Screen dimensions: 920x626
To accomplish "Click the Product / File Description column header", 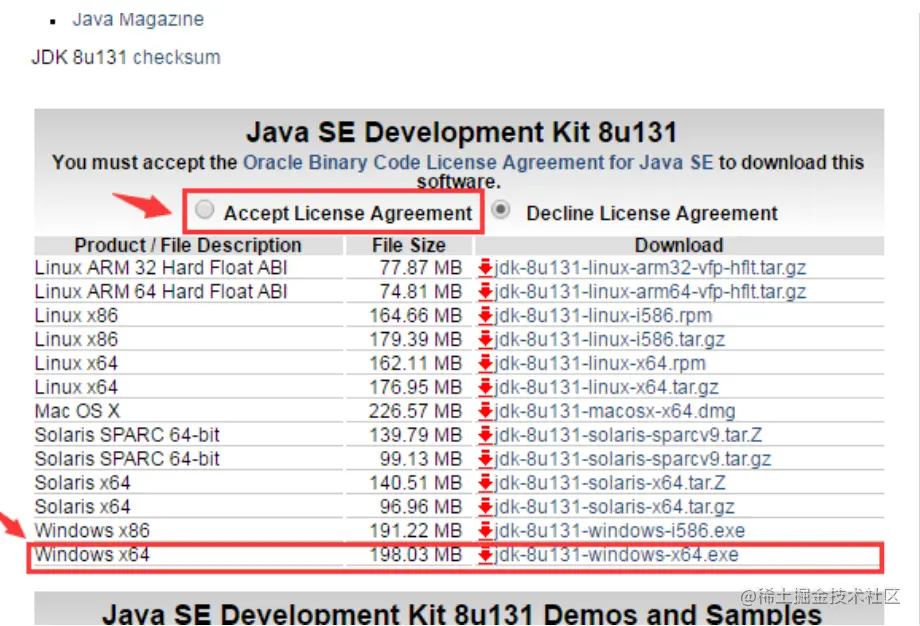I will click(x=188, y=245).
